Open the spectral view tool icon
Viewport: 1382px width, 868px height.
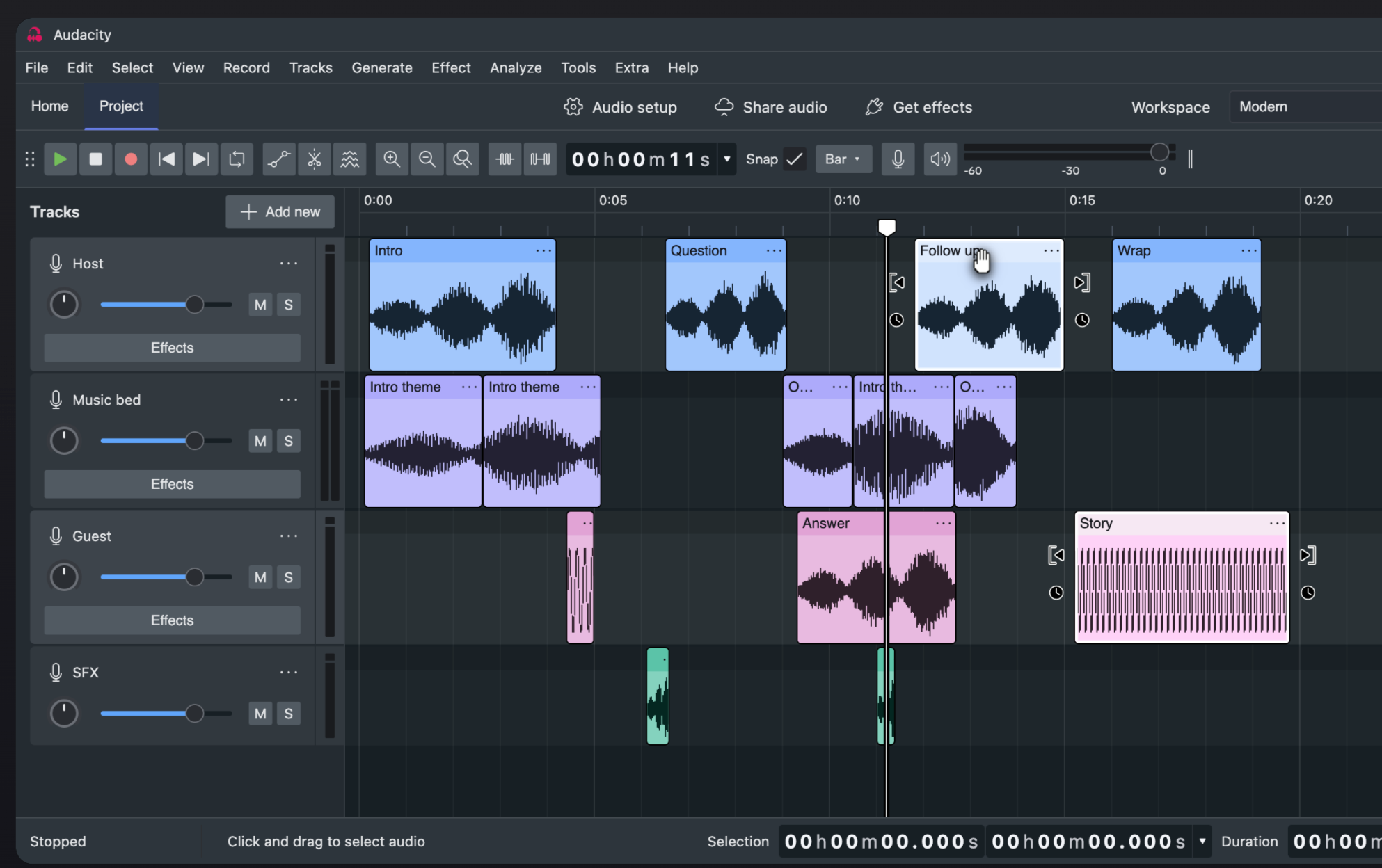(349, 159)
